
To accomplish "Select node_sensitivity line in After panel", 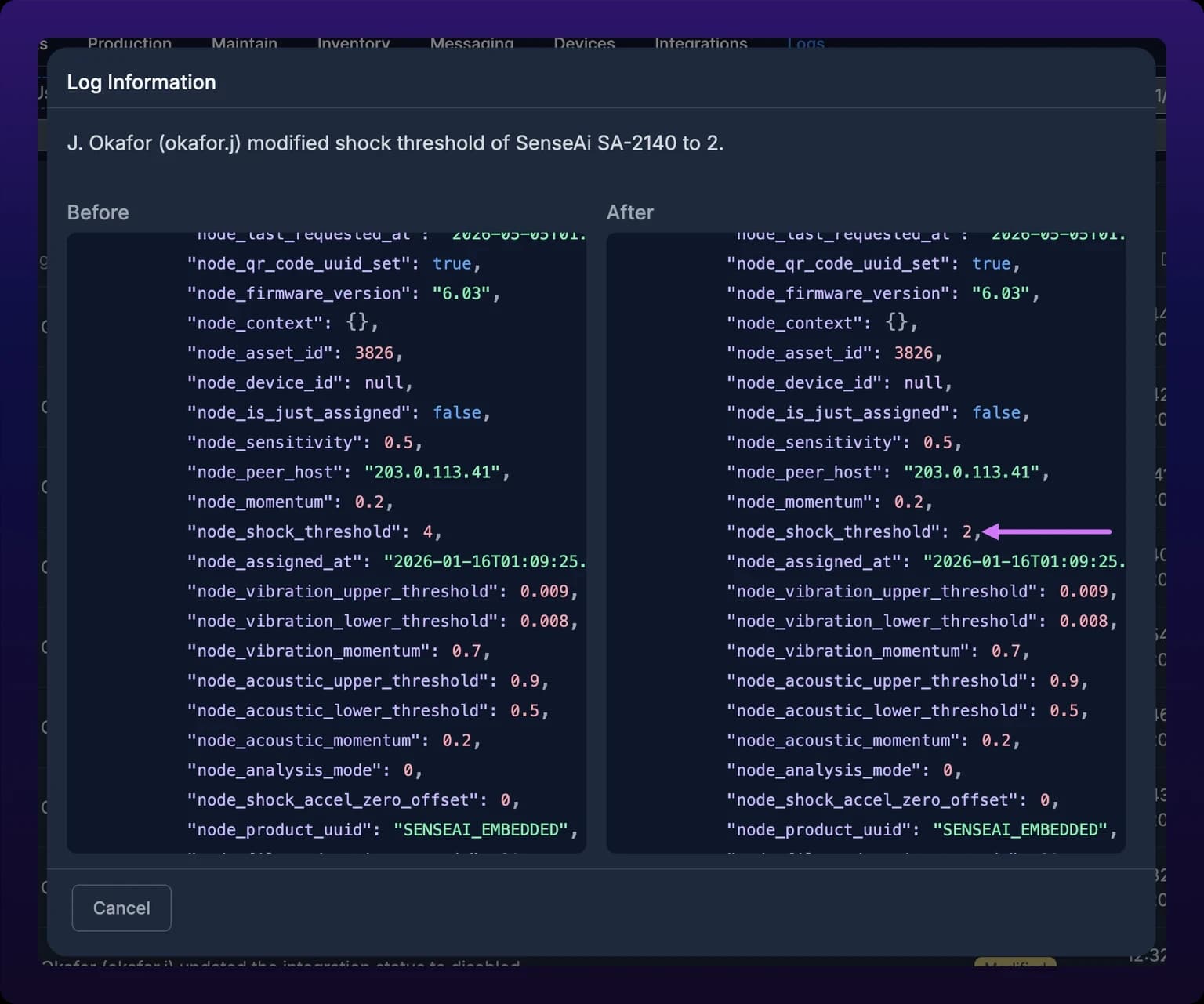I will (844, 442).
